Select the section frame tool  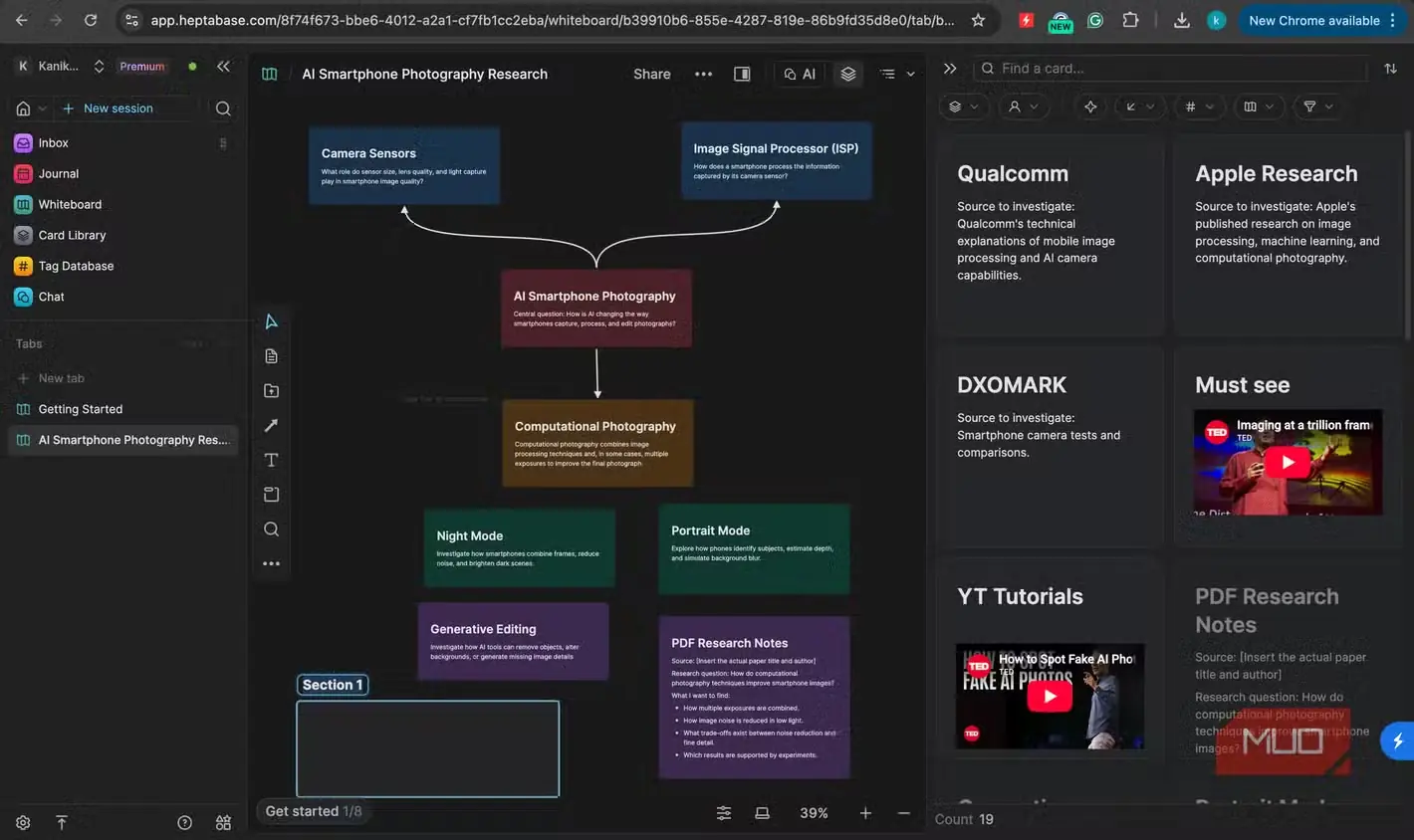271,495
